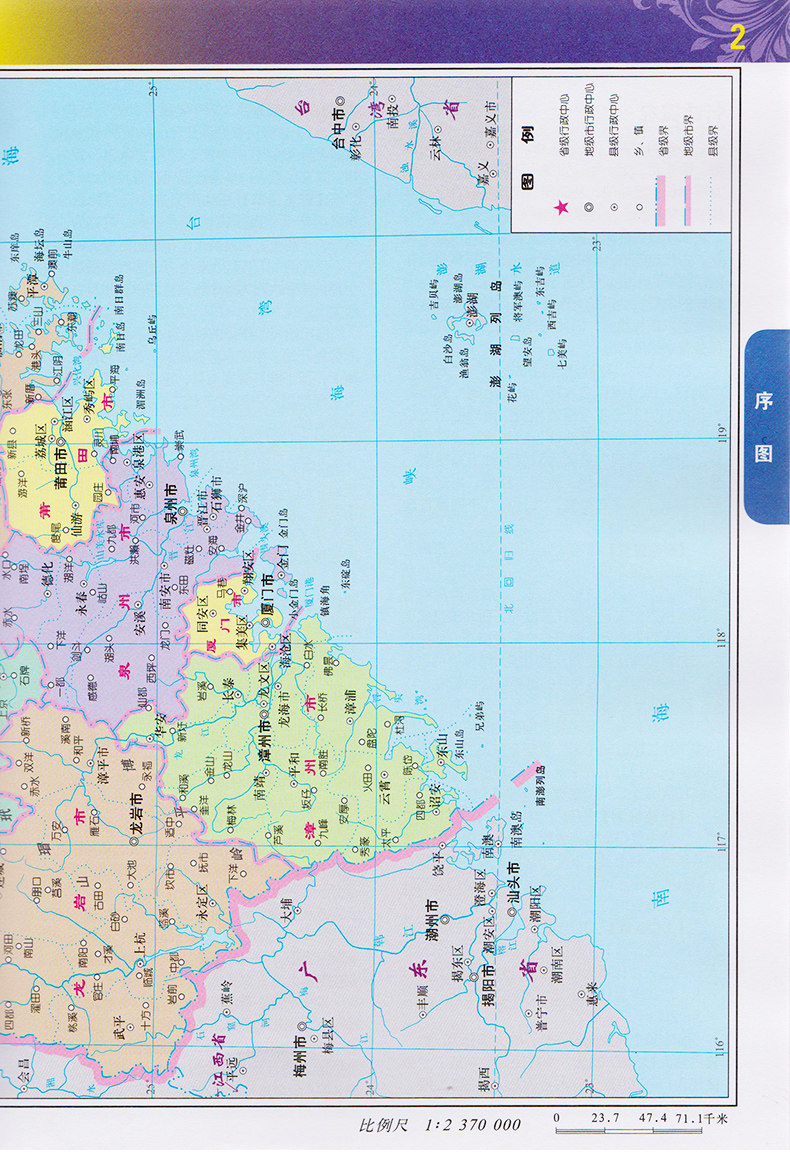Viewport: 790px width, 1165px height.
Task: Click the 永春 label
Action: pos(82,603)
